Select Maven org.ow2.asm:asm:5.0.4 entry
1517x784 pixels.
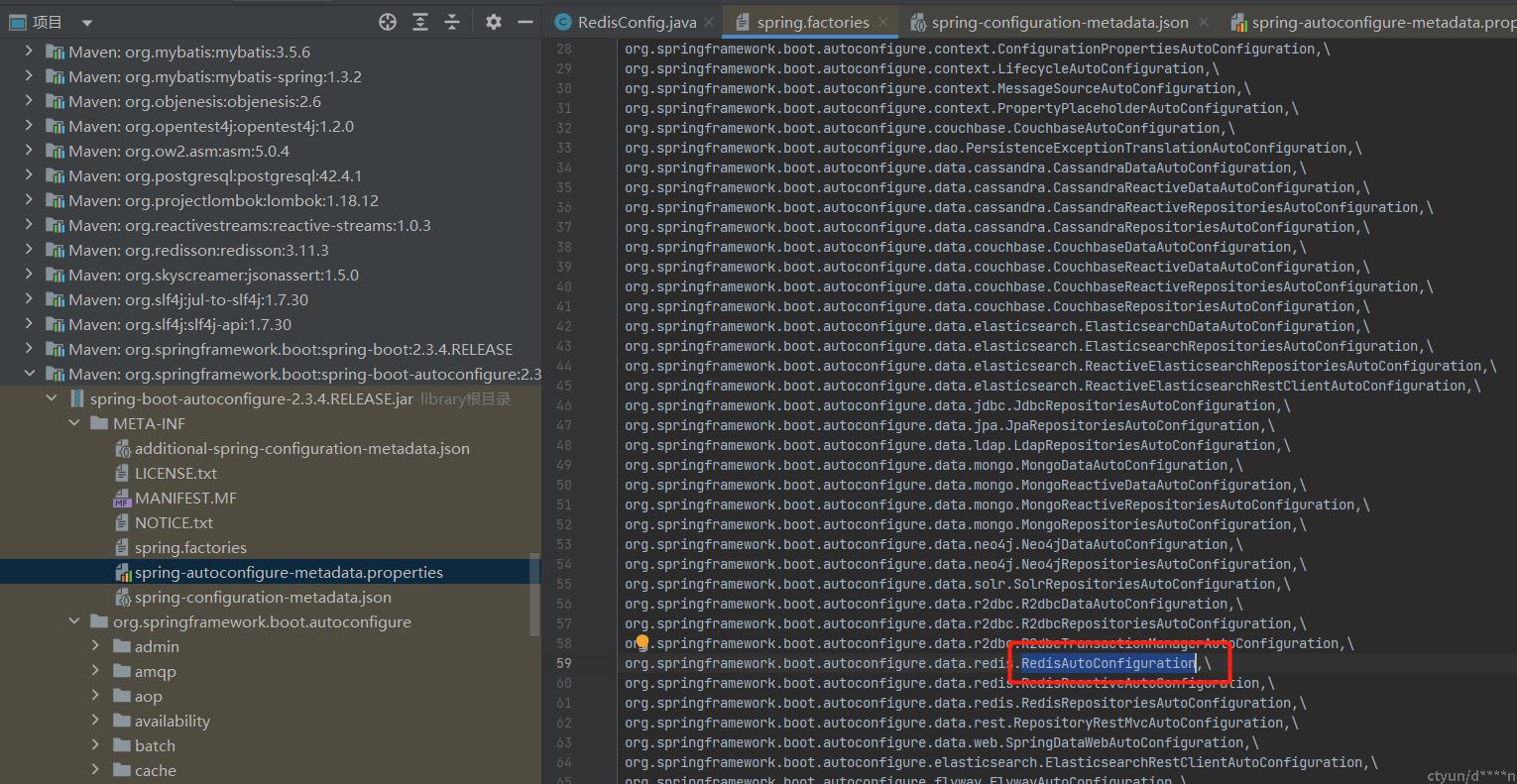coord(178,151)
